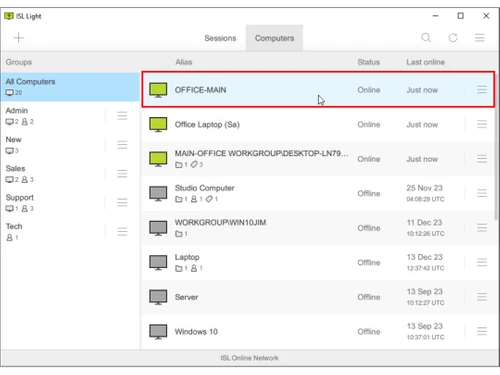The height and width of the screenshot is (375, 500).
Task: Click the refresh icon in toolbar
Action: coord(453,38)
